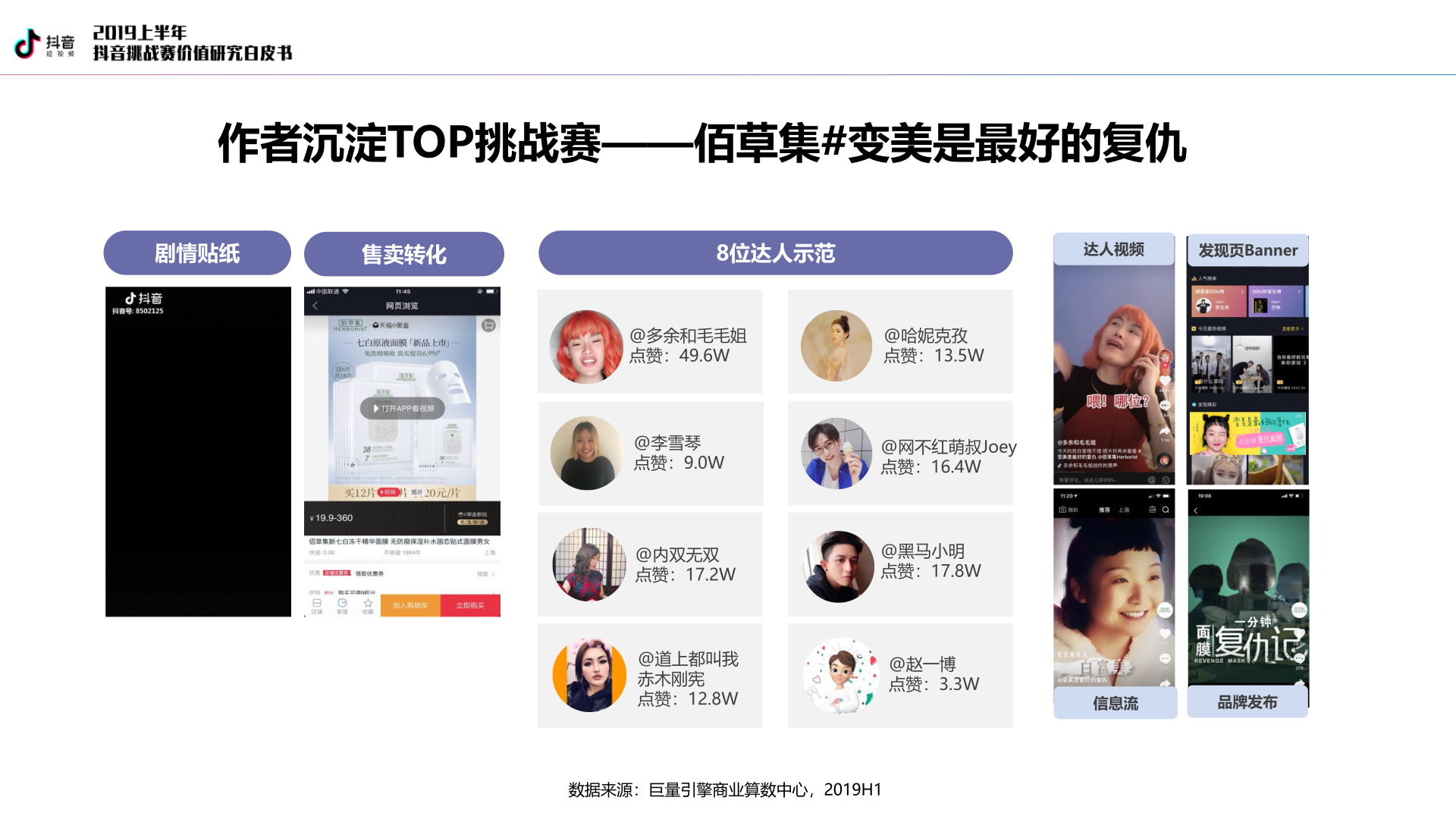The image size is (1456, 819).
Task: Expand the 明星爱DOU榜 card arrow
Action: pyautogui.click(x=1242, y=291)
